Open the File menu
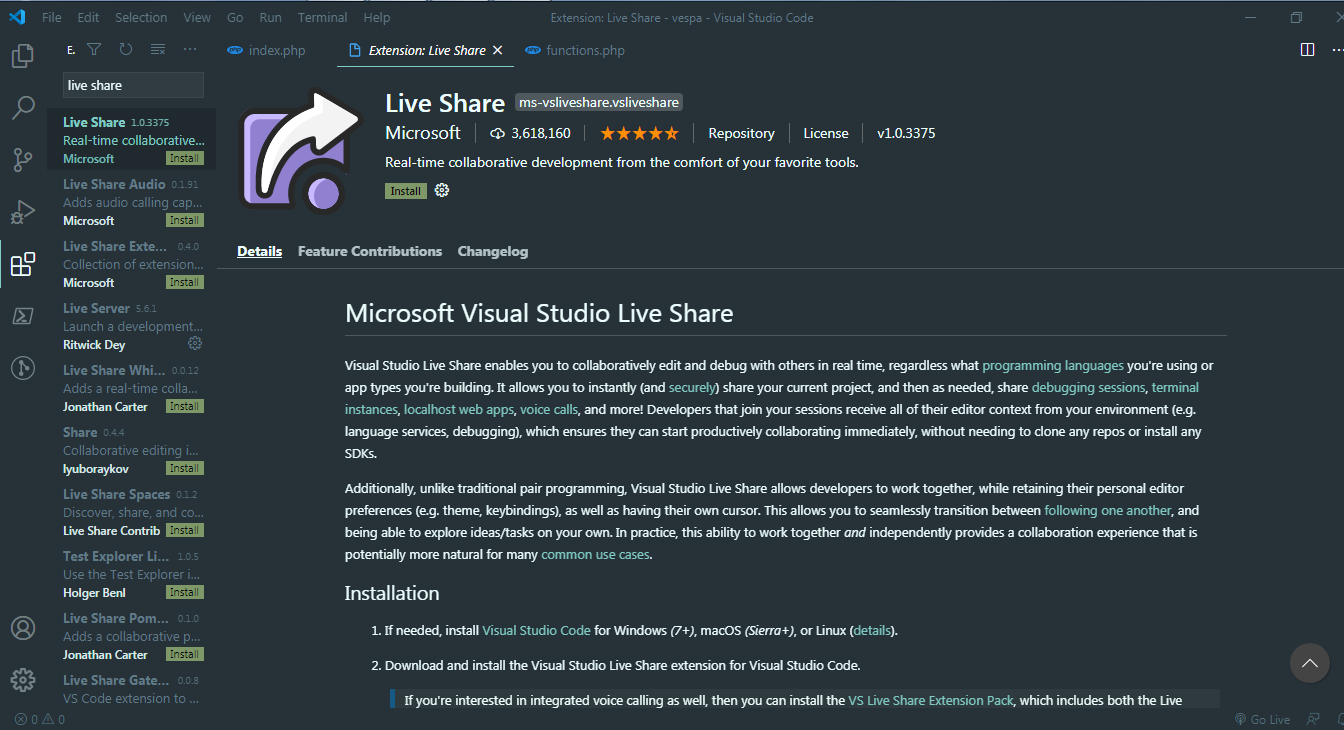This screenshot has width=1344, height=730. click(x=52, y=17)
